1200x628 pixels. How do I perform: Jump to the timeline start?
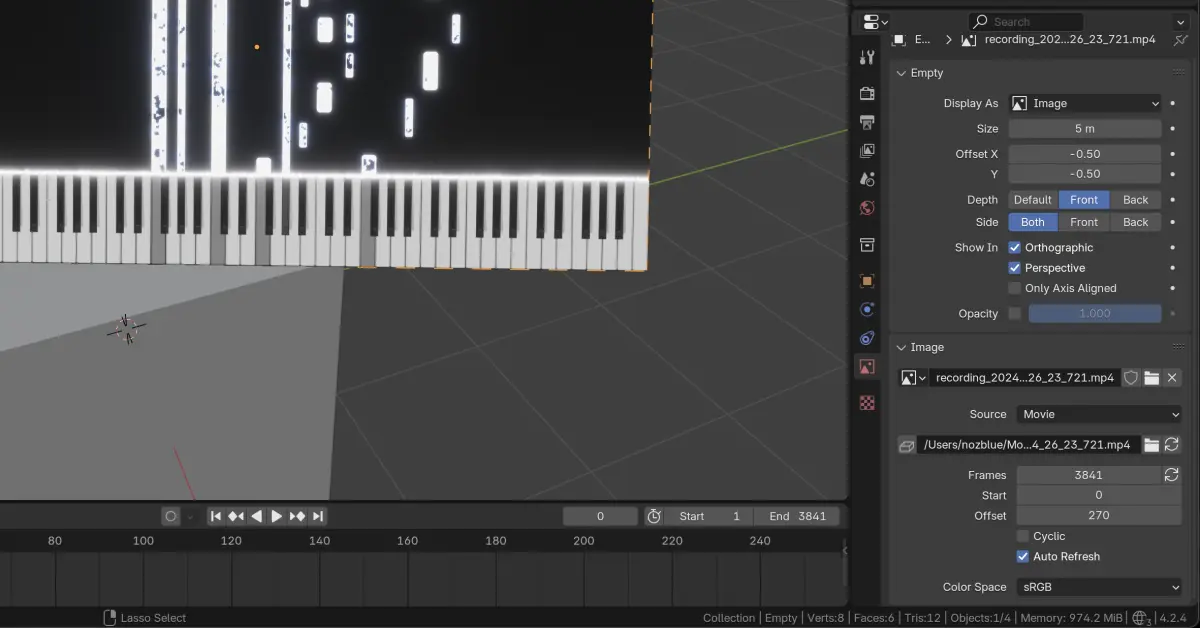216,516
